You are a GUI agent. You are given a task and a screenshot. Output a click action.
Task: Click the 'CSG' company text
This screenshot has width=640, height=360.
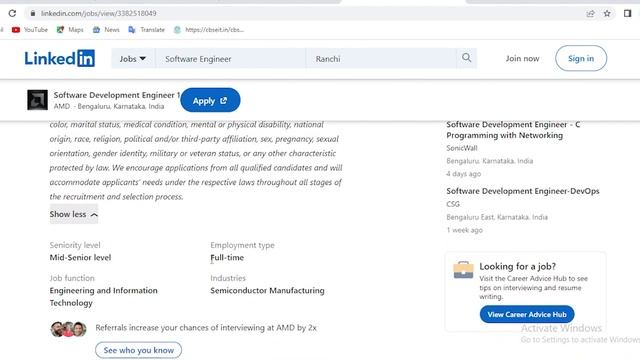(x=453, y=204)
